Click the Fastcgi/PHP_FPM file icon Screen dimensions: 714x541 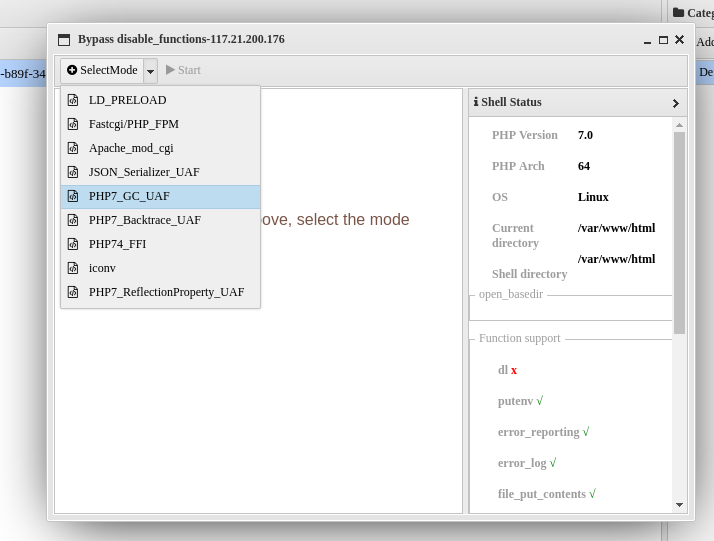73,124
